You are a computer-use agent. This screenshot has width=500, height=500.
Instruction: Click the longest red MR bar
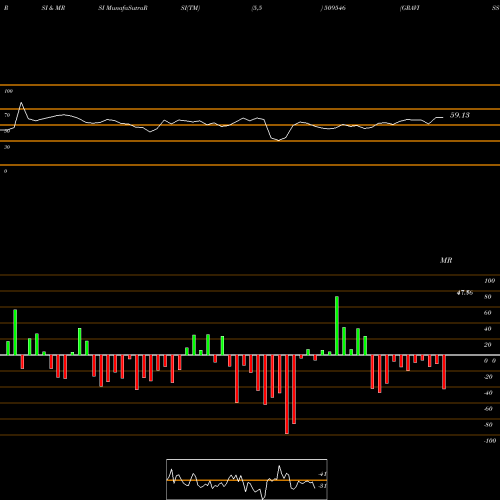287,394
